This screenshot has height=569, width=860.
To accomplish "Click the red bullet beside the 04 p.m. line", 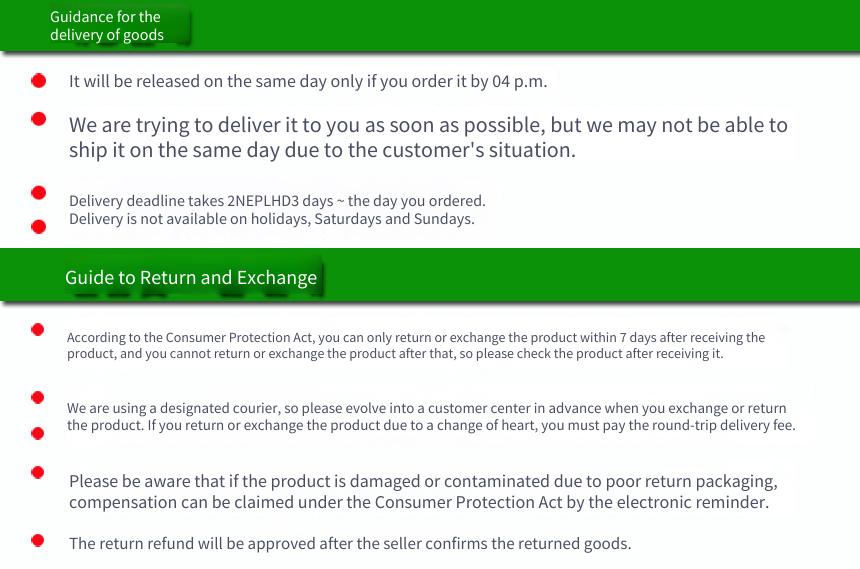I will (x=39, y=81).
